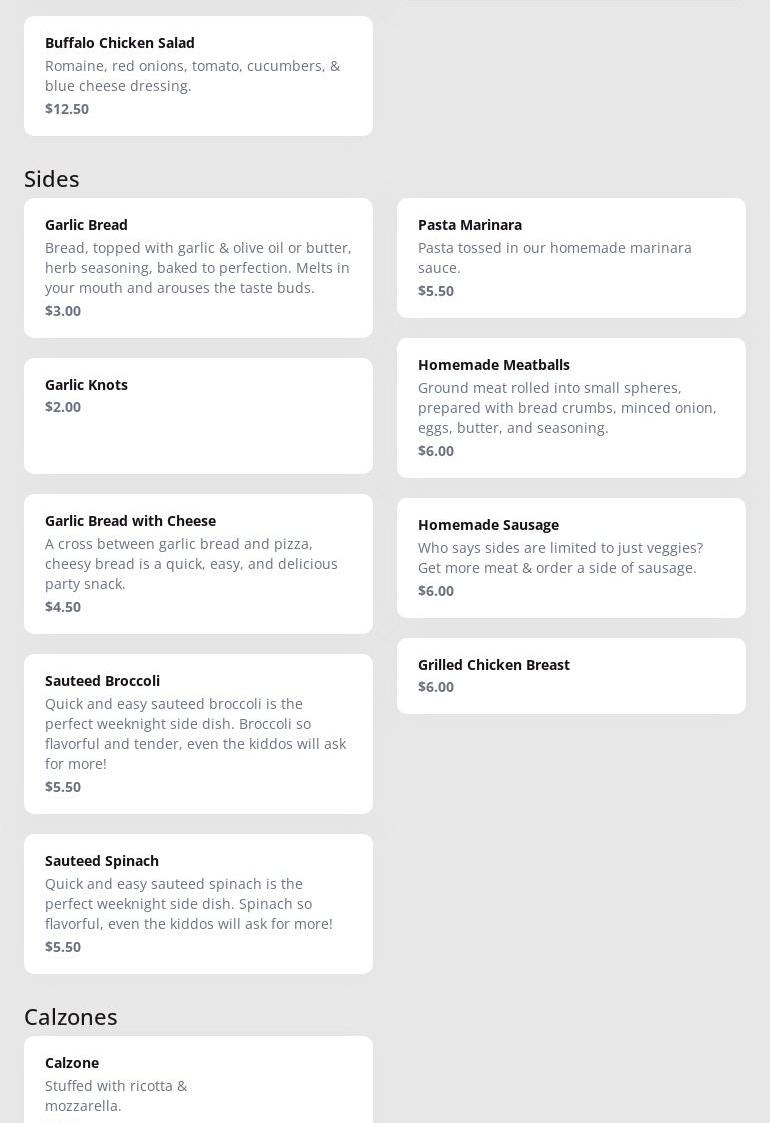Open the Homemade Meatballs item
770x1123 pixels.
571,407
